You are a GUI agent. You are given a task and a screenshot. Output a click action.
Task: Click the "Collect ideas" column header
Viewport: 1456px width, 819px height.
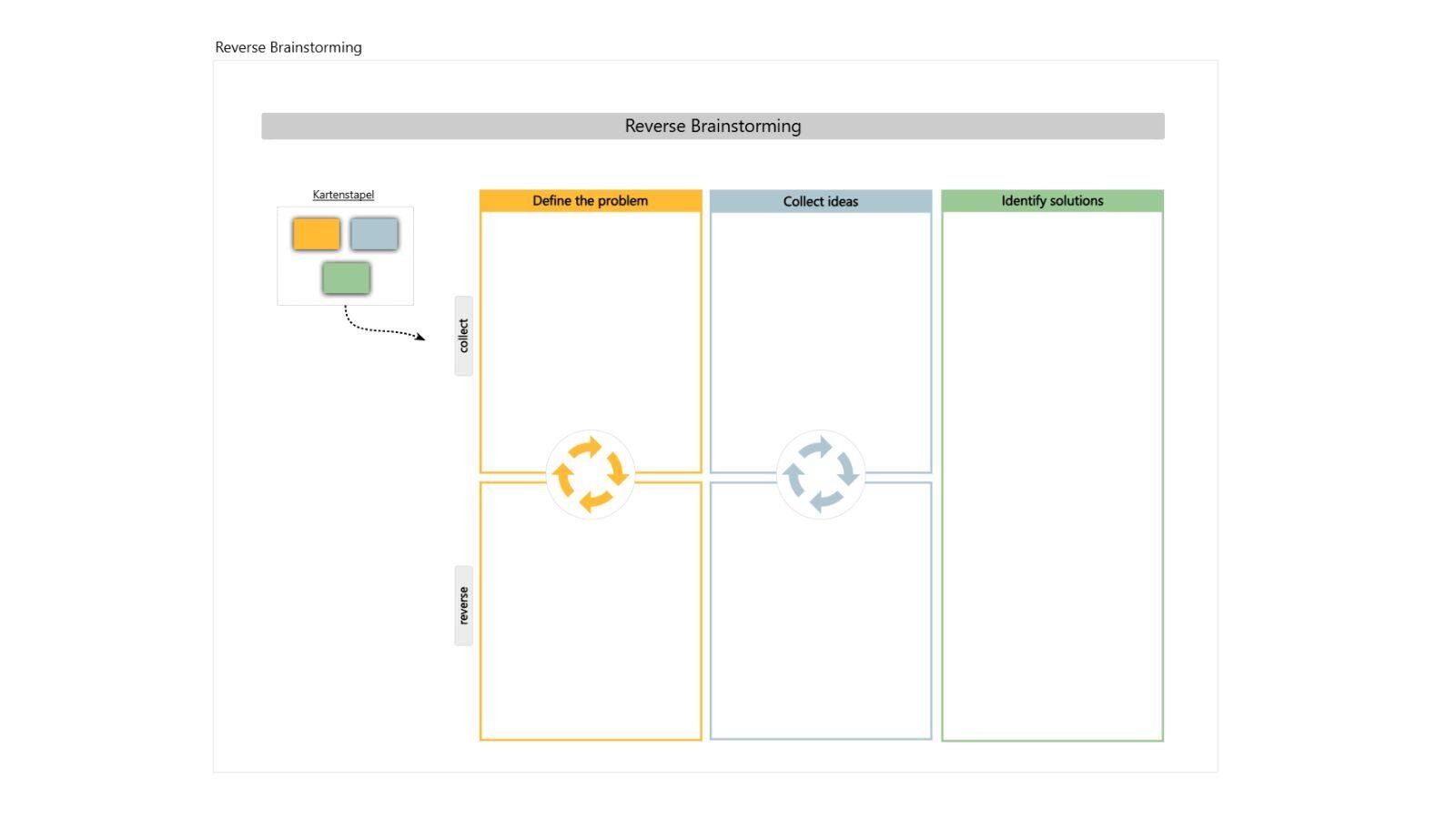click(821, 201)
